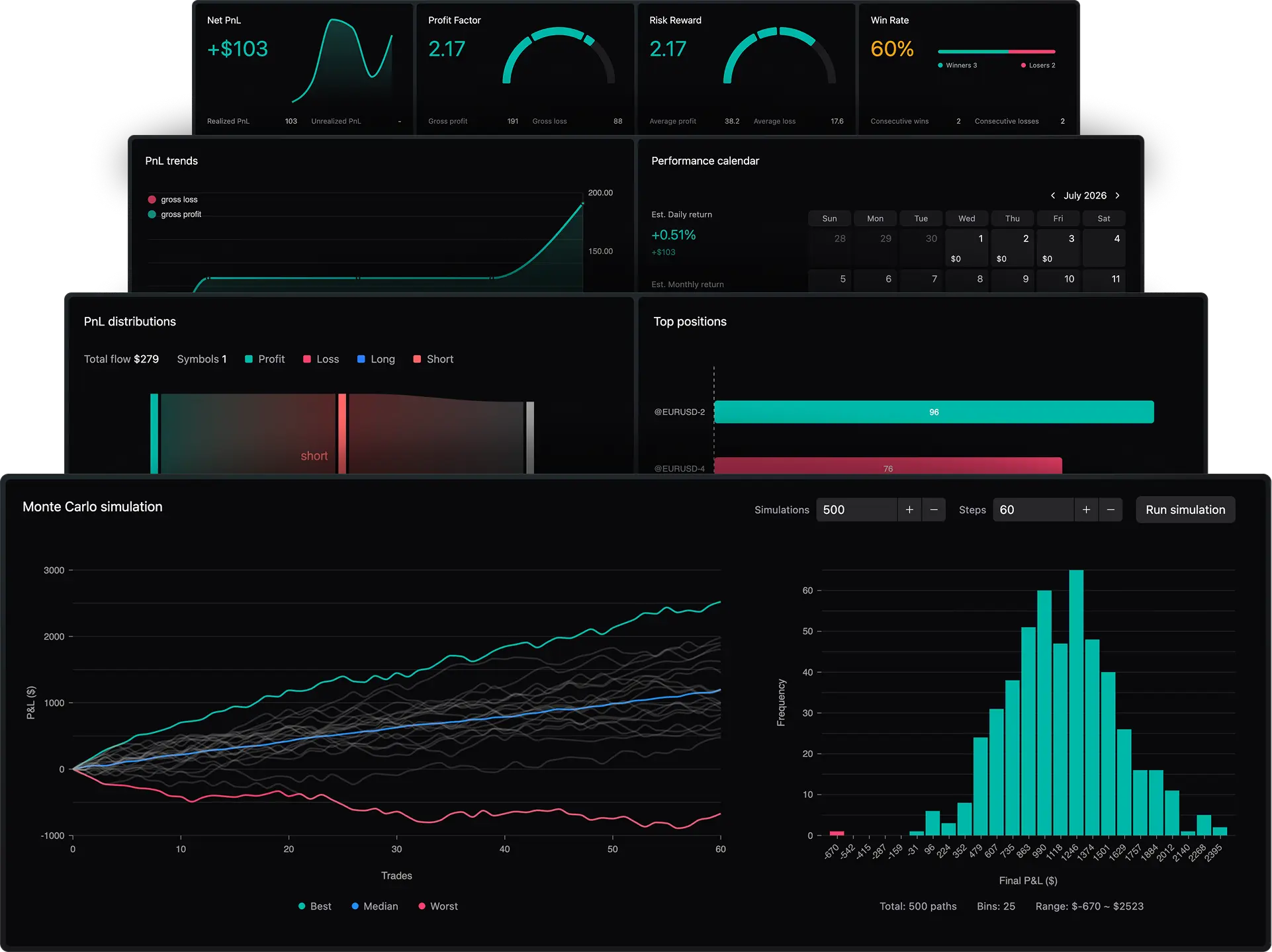This screenshot has width=1272, height=952.
Task: Click the Total flow $279 label
Action: pos(121,359)
